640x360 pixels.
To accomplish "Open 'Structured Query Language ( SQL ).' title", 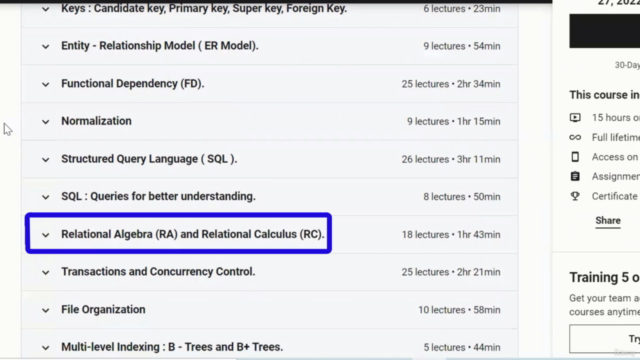I will 149,159.
